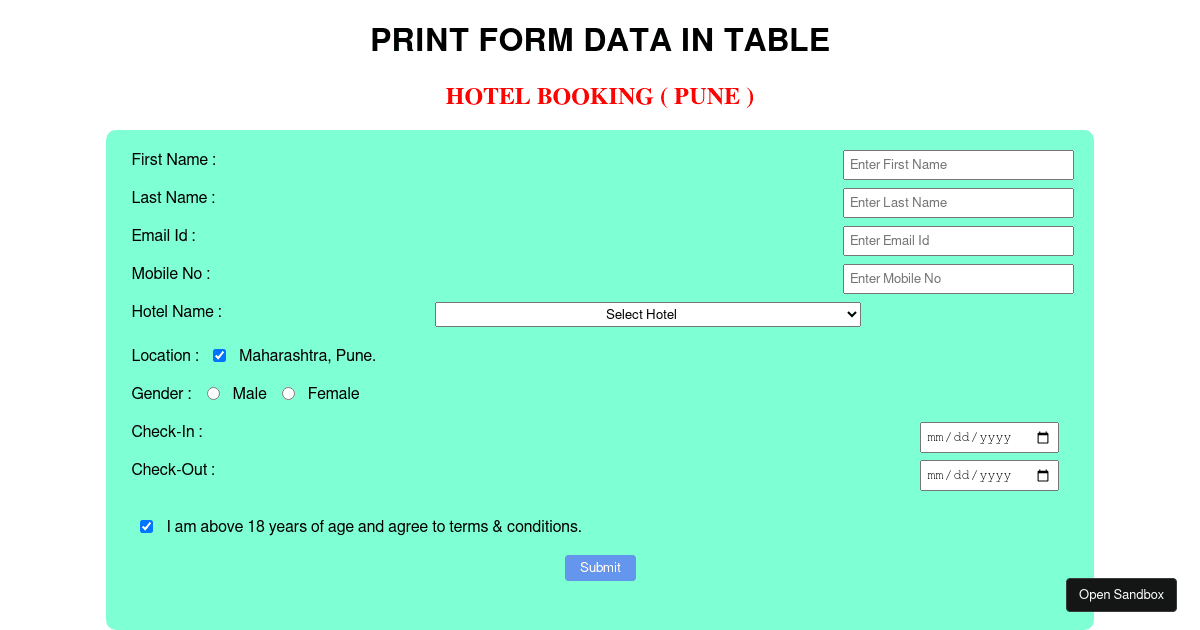Select the year part of Check-Out date
The width and height of the screenshot is (1200, 630).
[x=995, y=476]
